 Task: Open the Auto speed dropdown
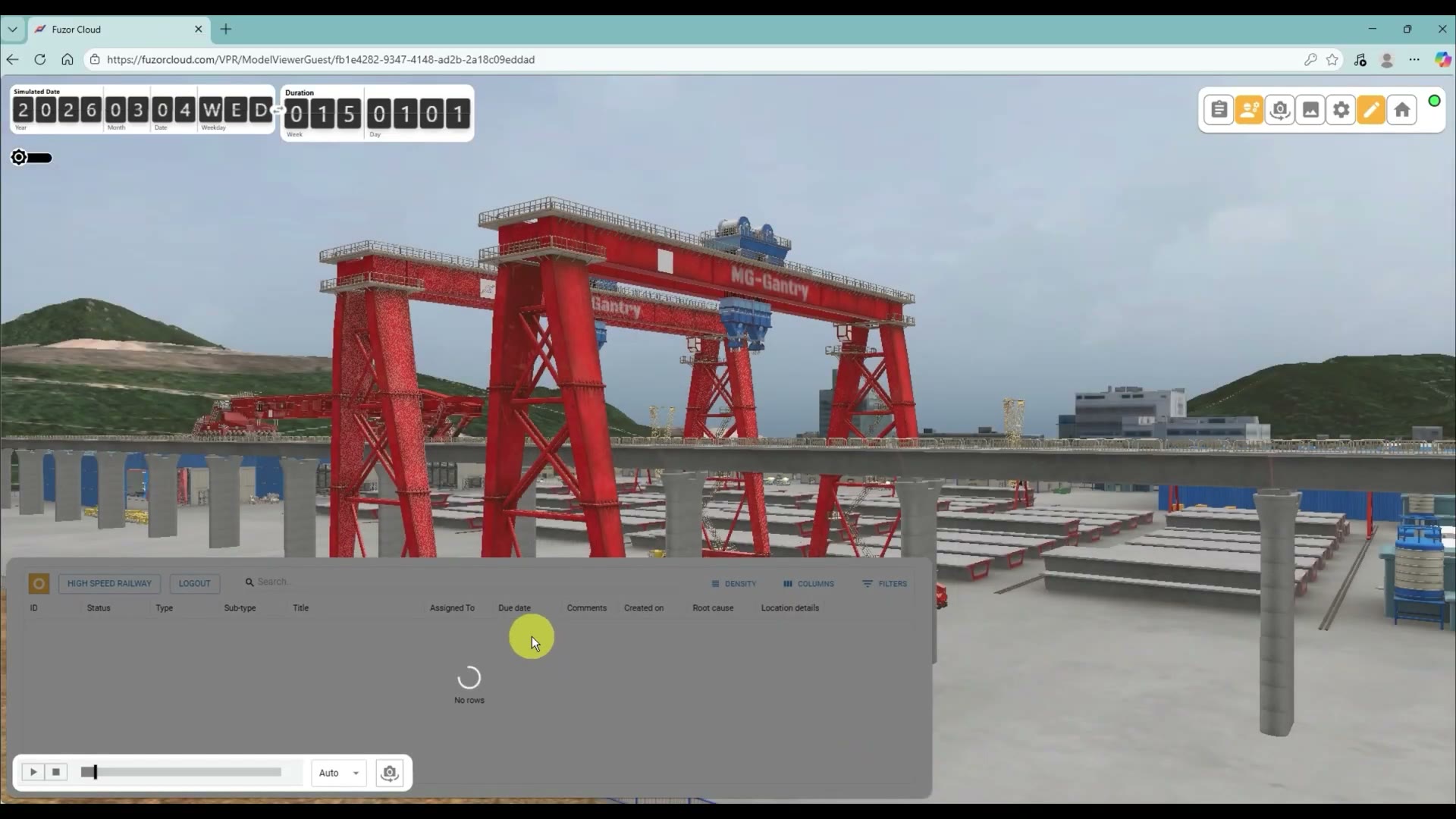(x=339, y=773)
